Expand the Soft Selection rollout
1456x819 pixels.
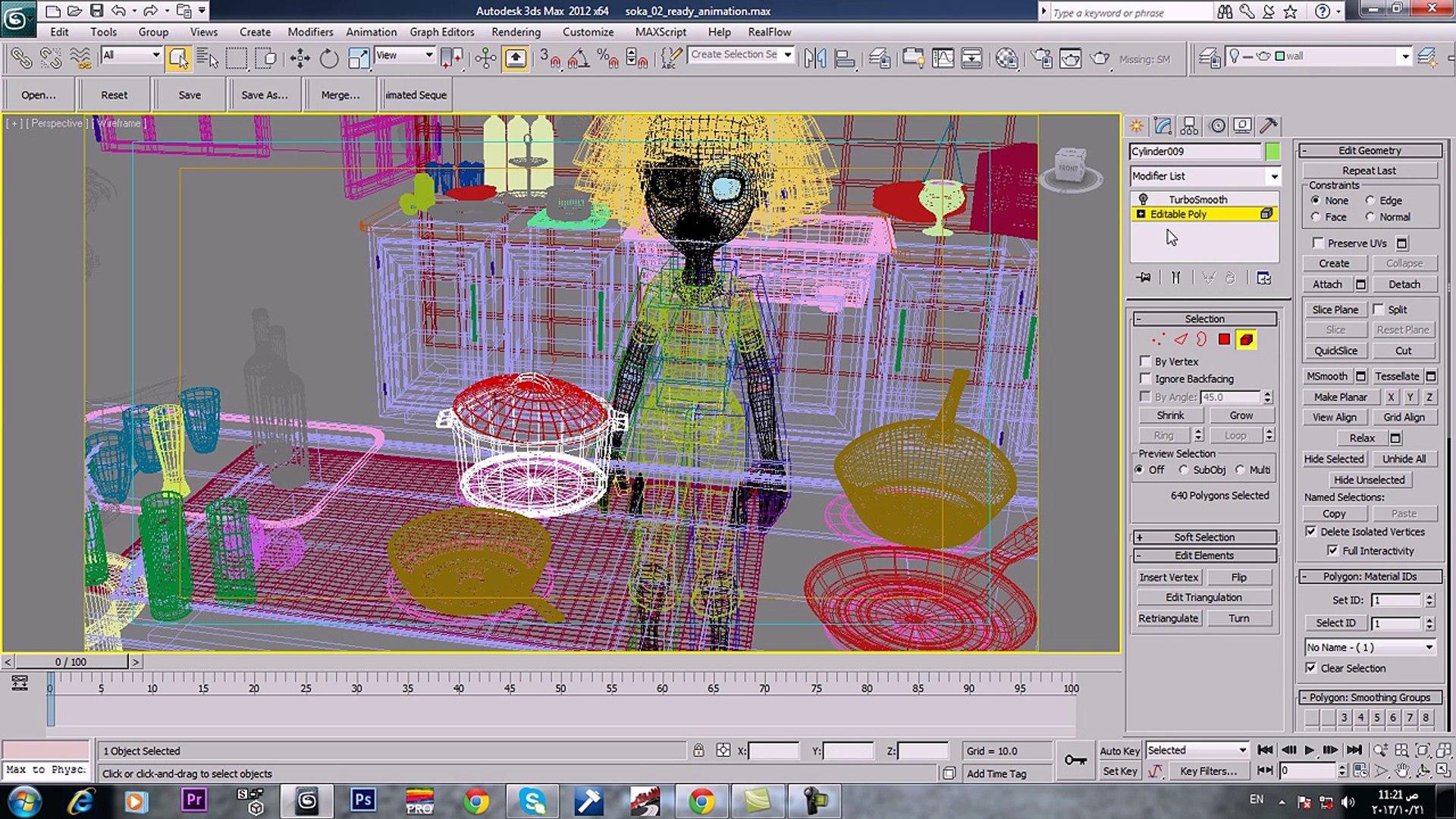click(1203, 537)
